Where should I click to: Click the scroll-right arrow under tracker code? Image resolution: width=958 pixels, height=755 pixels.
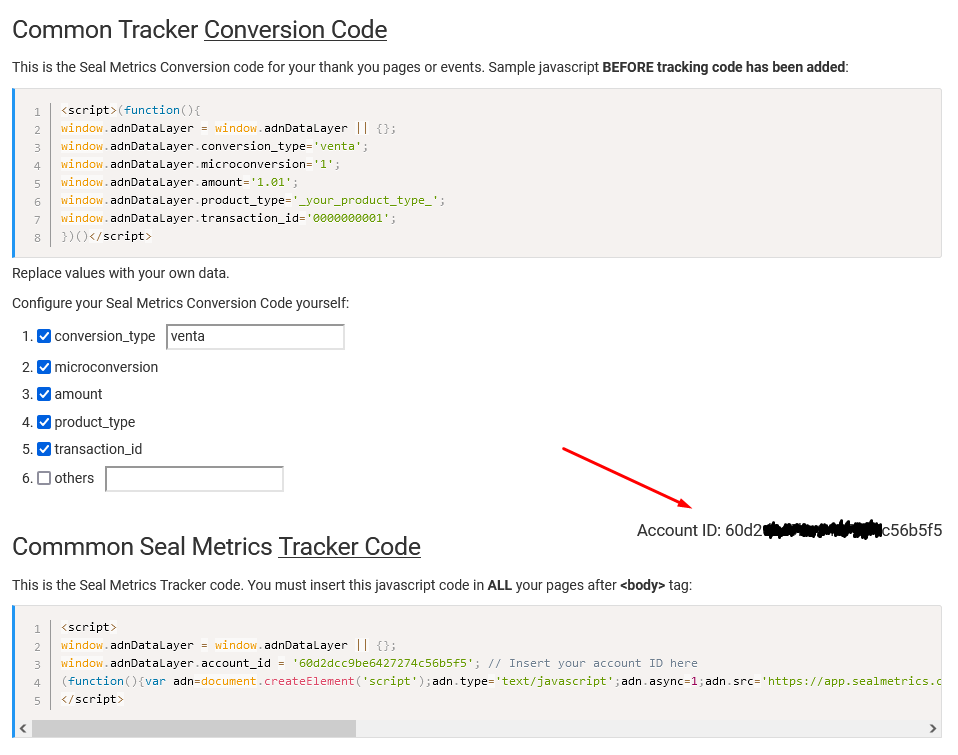pos(932,728)
